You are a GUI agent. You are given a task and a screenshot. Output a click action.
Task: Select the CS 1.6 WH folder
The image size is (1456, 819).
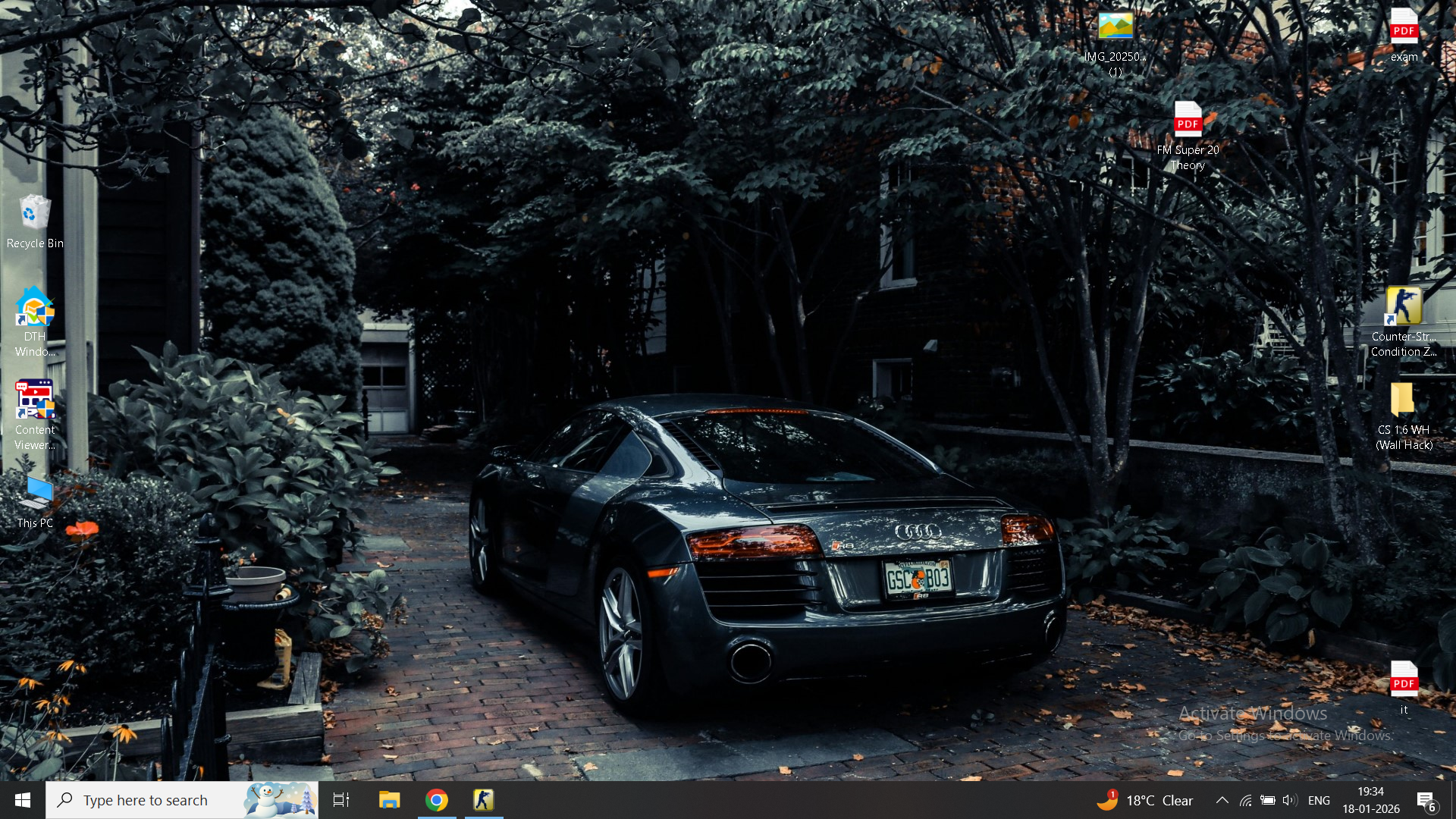(x=1404, y=402)
